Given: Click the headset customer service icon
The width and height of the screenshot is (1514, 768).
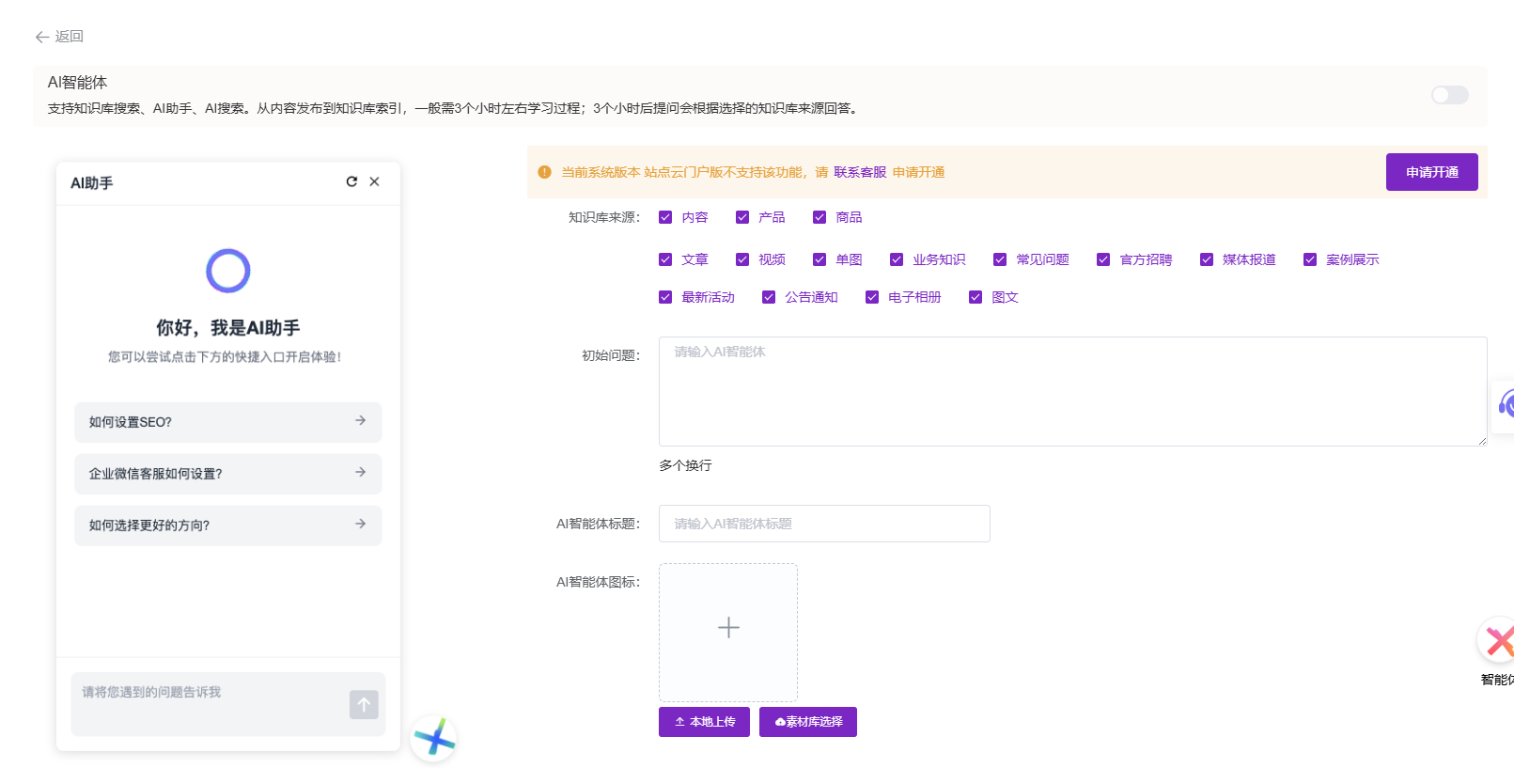Looking at the screenshot, I should pos(1504,404).
